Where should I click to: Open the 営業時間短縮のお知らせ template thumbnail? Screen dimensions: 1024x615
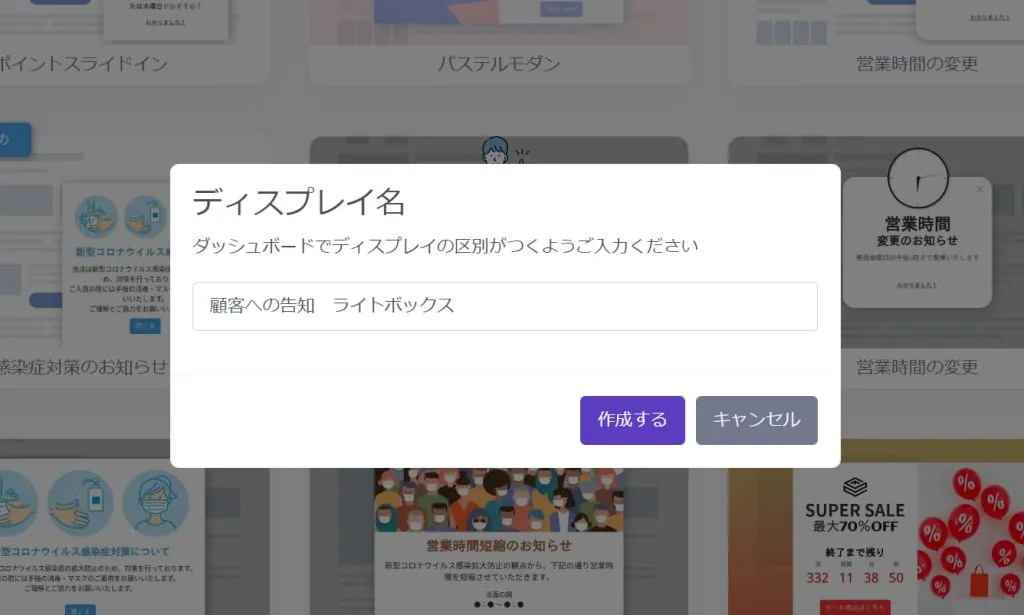(498, 541)
